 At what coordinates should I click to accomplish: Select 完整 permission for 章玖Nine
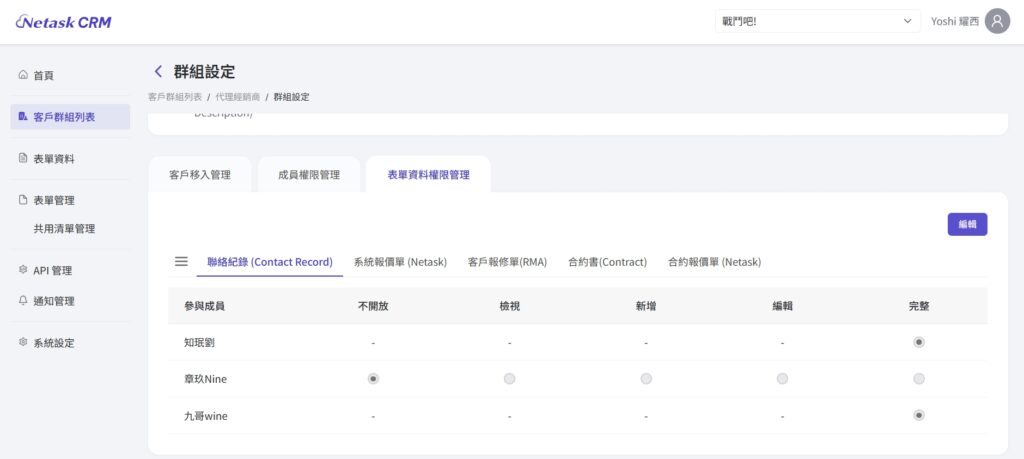coord(919,379)
